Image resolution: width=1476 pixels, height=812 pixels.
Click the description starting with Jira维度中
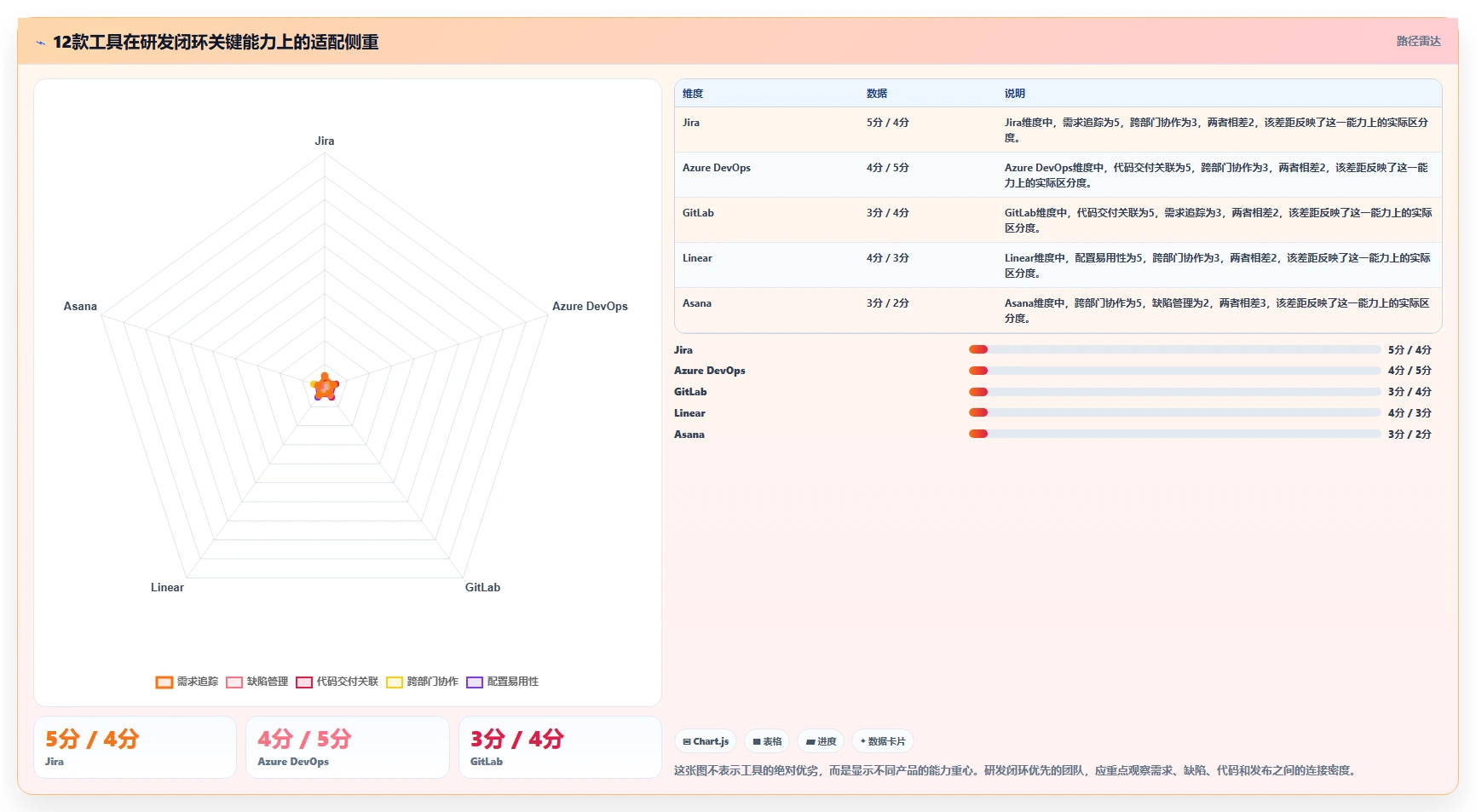coord(1217,130)
